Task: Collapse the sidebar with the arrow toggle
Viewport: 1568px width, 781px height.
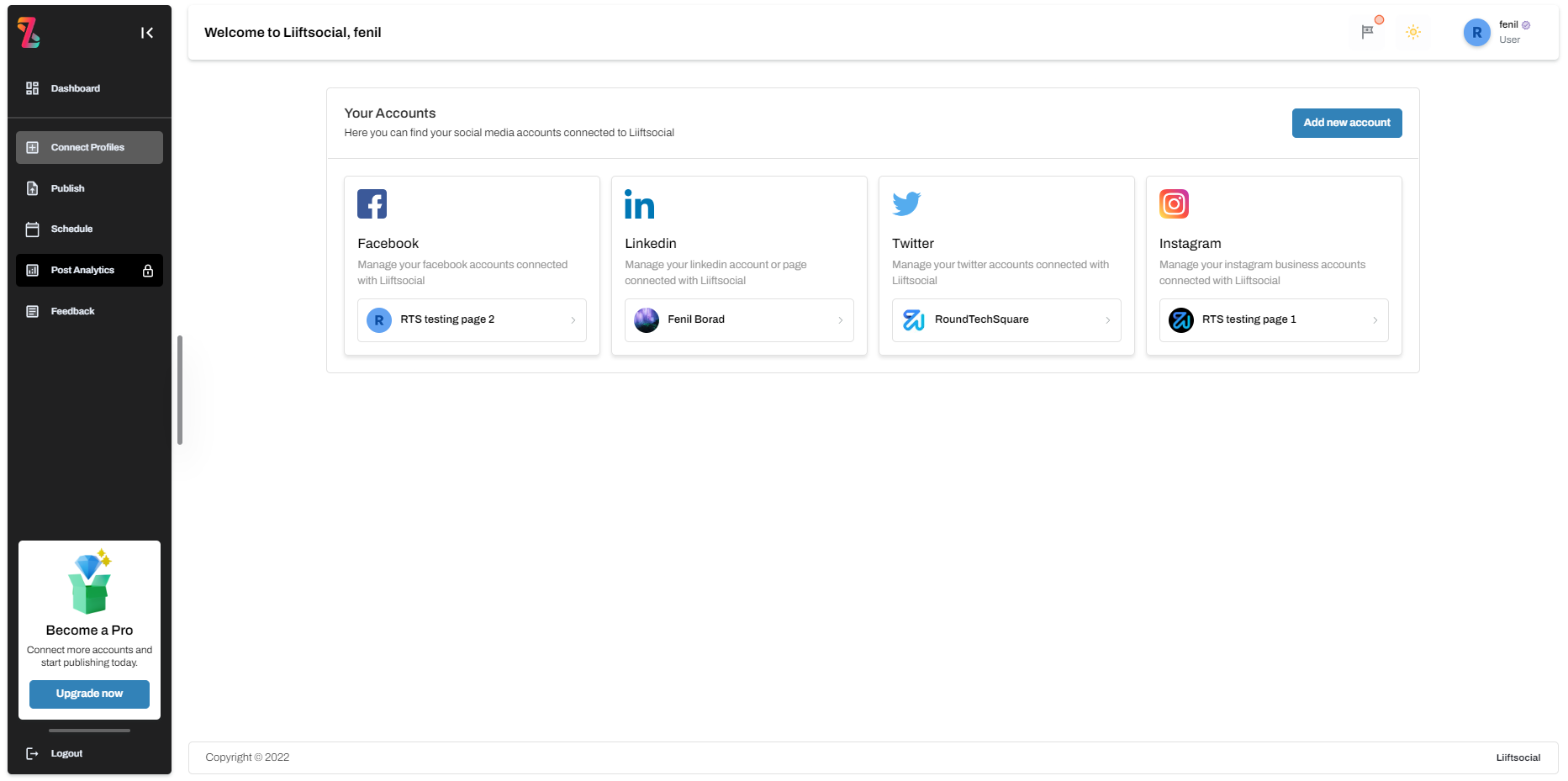Action: point(147,32)
